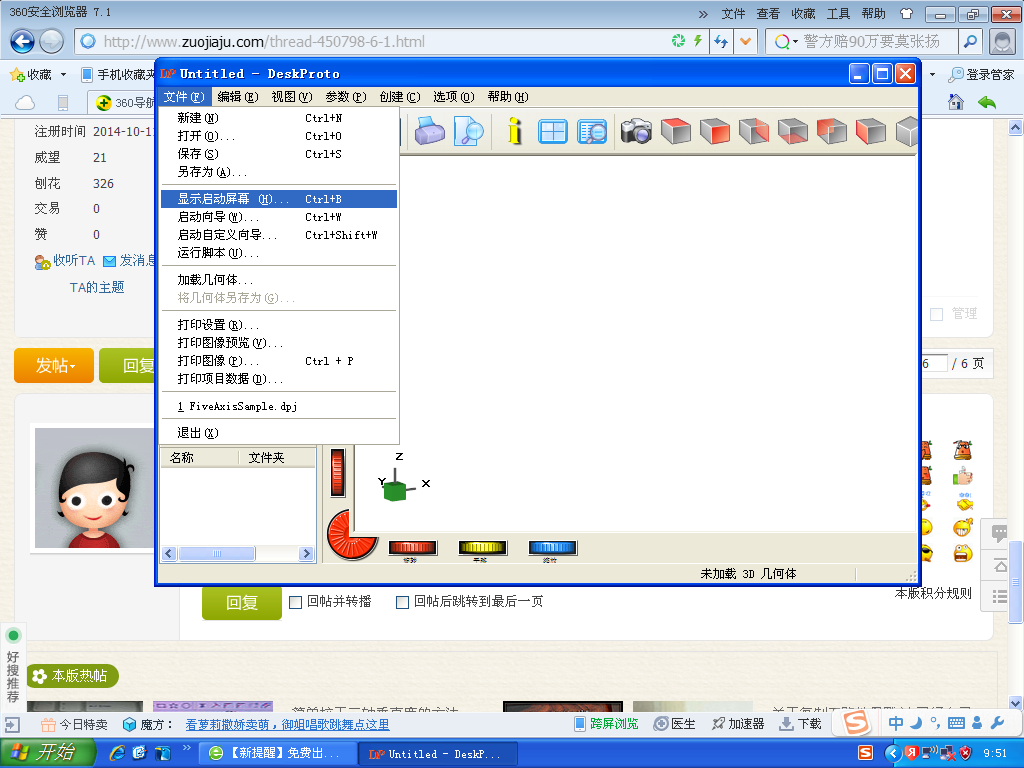Open the dropdown arrow beside 登录管家
Screen dimensions: 1024x768
(x=932, y=74)
